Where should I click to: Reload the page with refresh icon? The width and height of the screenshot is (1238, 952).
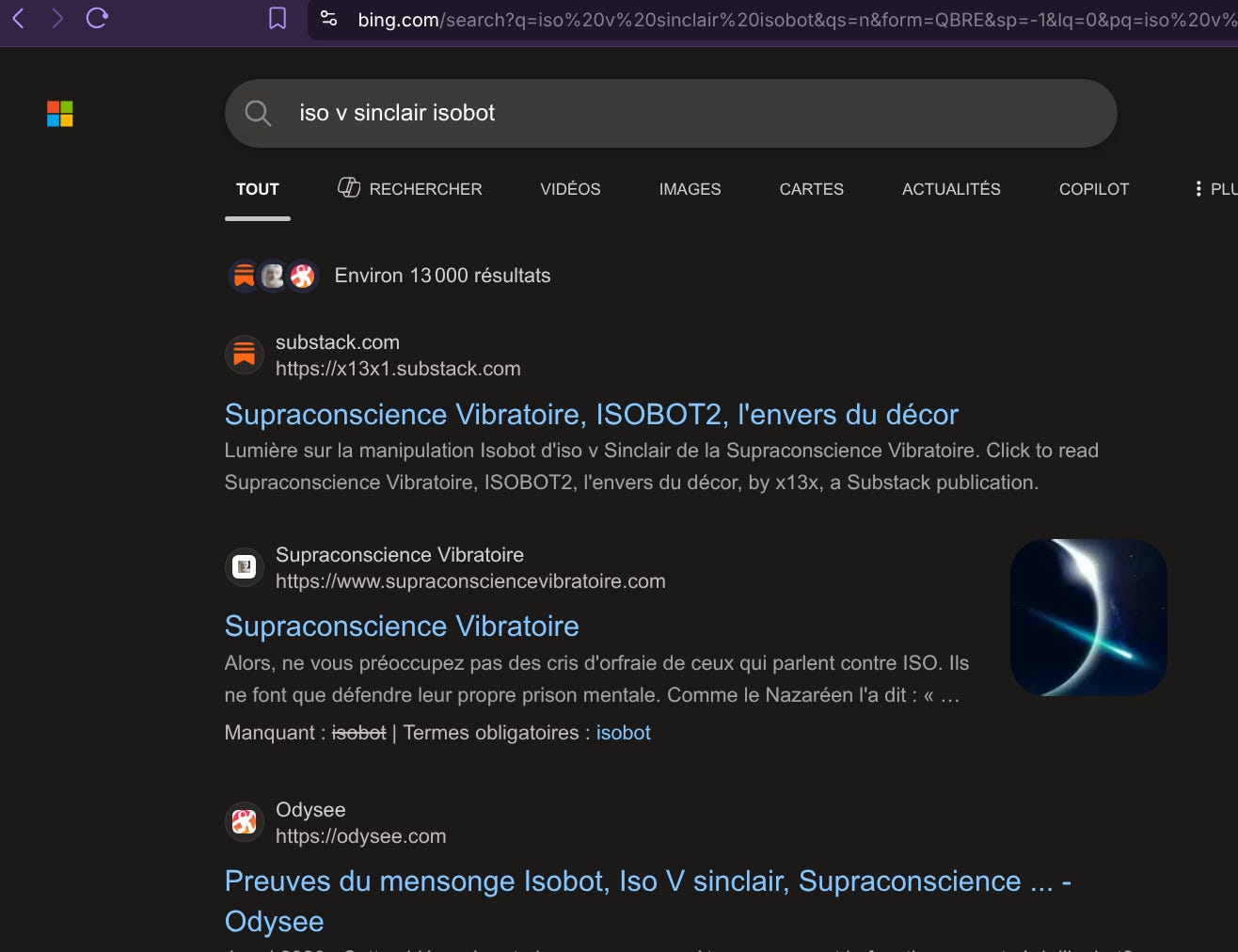(97, 18)
